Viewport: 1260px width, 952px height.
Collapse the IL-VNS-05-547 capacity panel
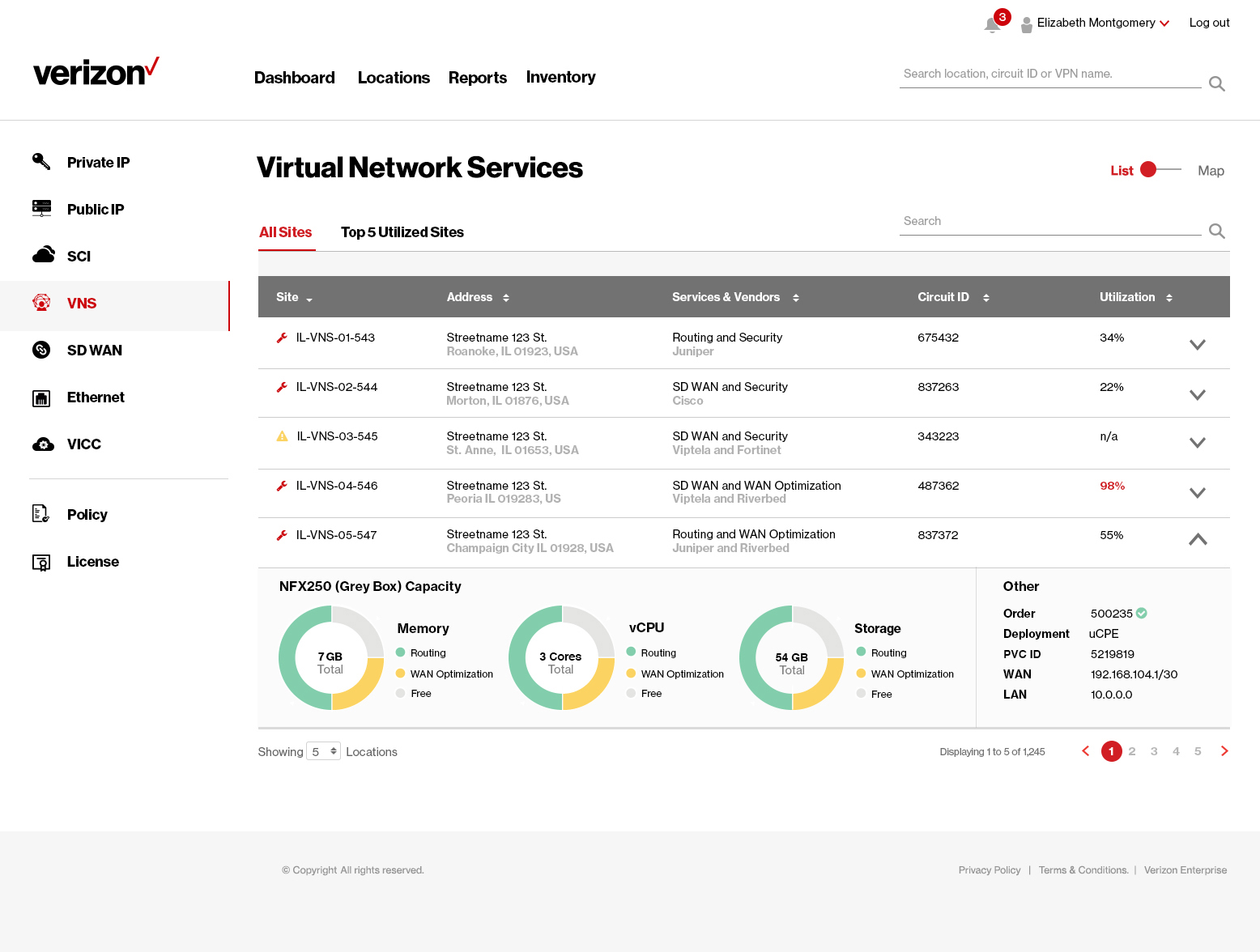(1198, 538)
